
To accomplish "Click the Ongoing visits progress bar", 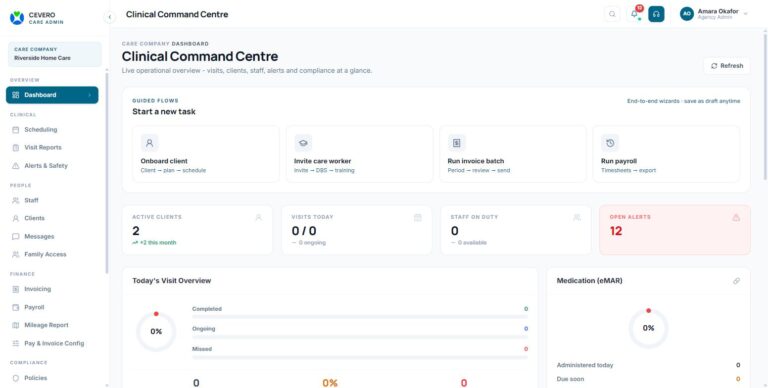I will pyautogui.click(x=360, y=336).
